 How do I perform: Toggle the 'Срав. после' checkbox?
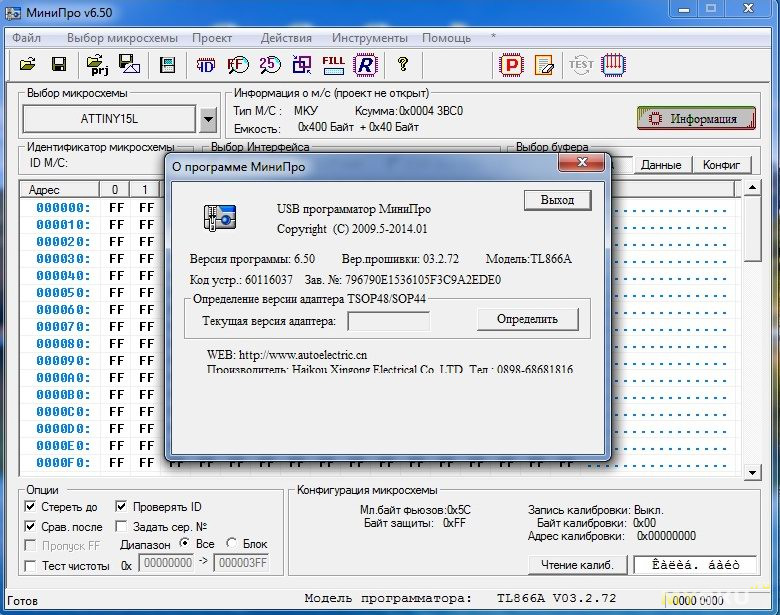30,526
